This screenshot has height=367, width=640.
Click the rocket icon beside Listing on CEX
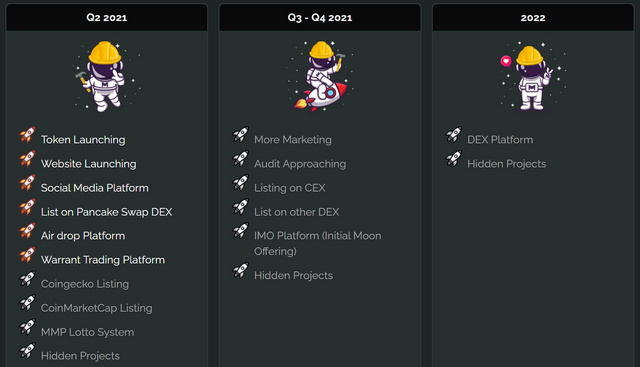pyautogui.click(x=240, y=183)
